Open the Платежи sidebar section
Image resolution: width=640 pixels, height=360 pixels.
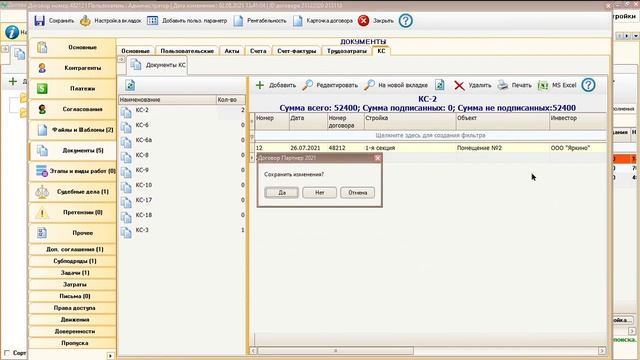pos(73,88)
